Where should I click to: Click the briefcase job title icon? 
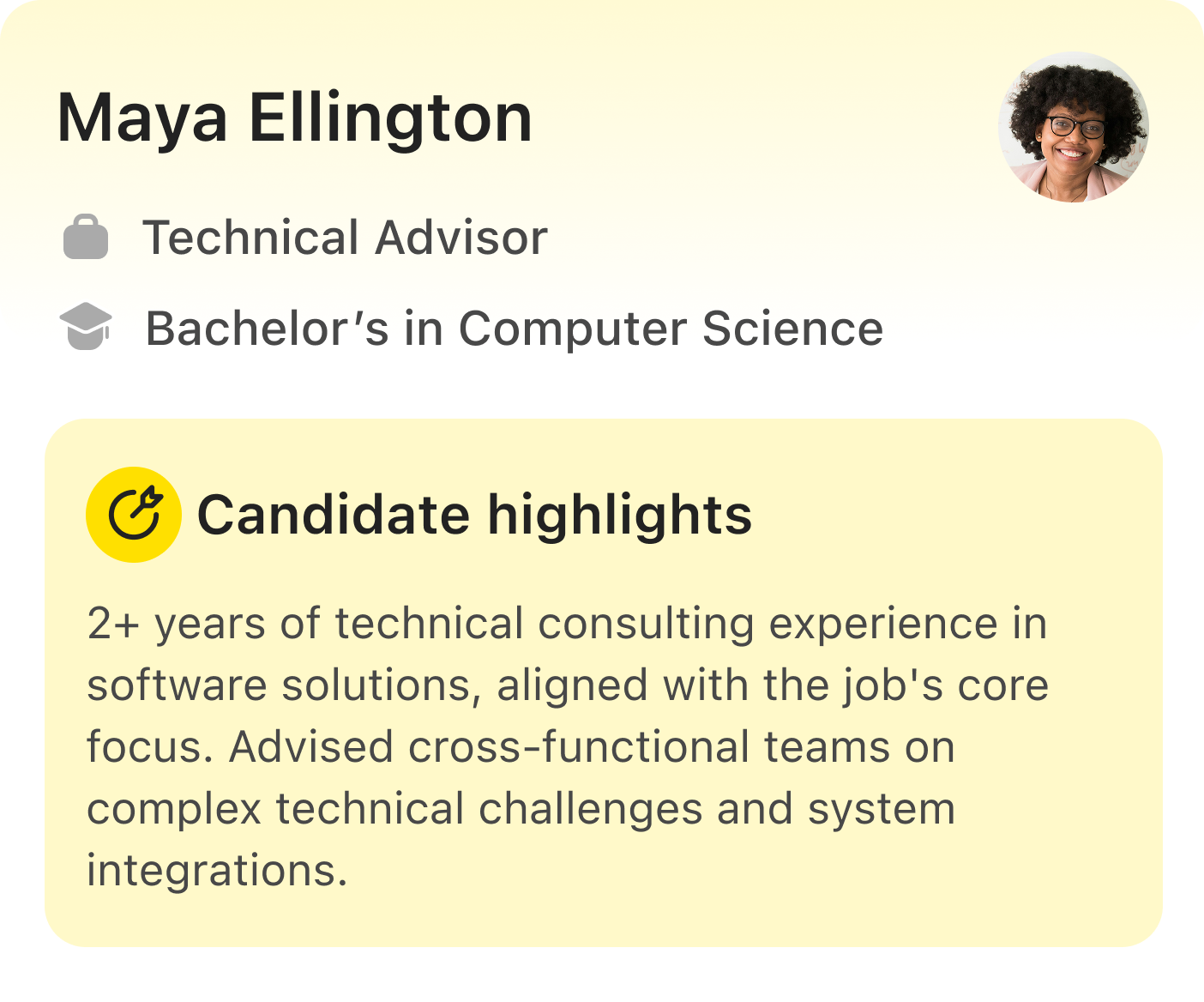click(x=86, y=238)
